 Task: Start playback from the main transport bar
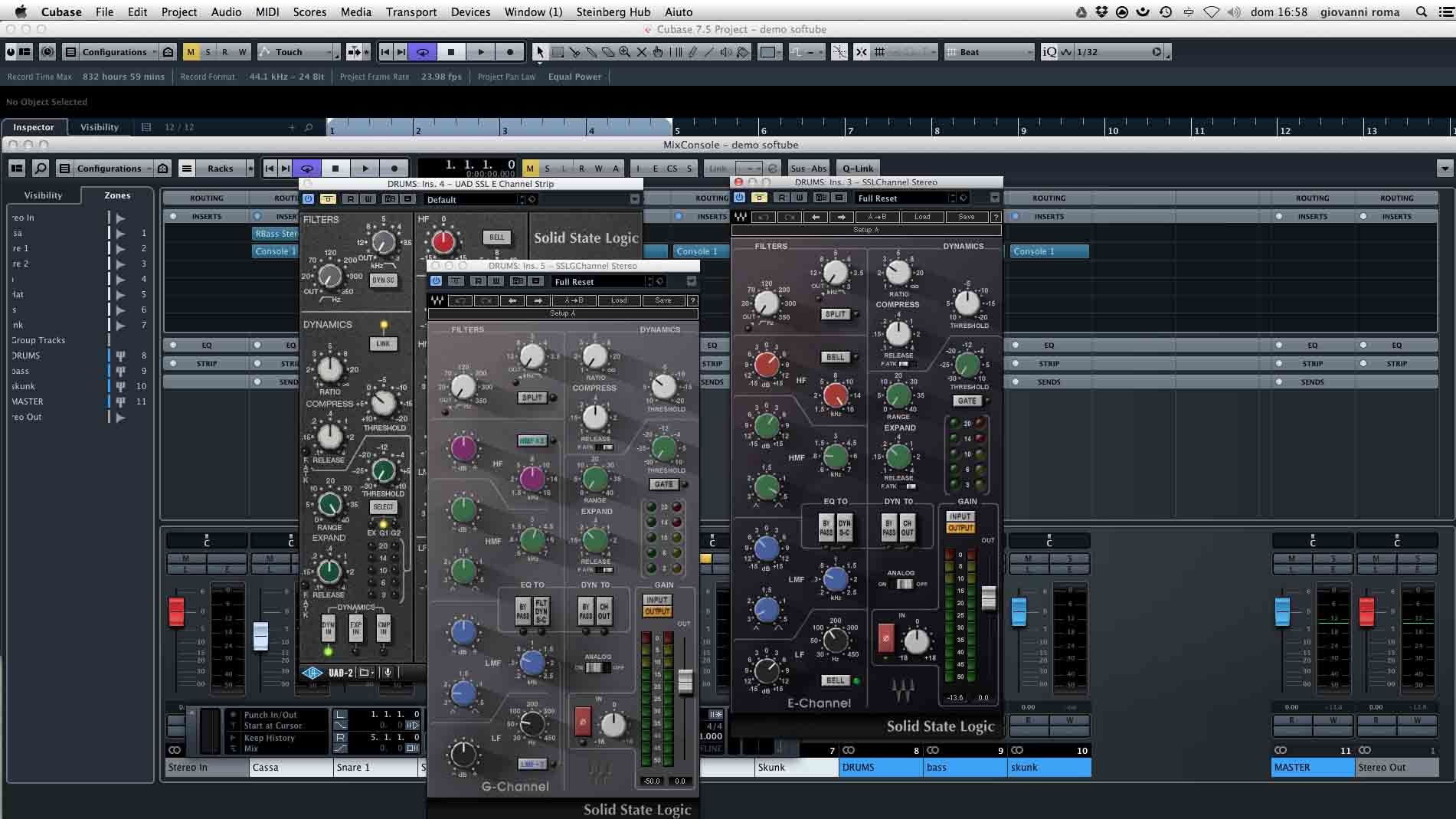click(481, 52)
